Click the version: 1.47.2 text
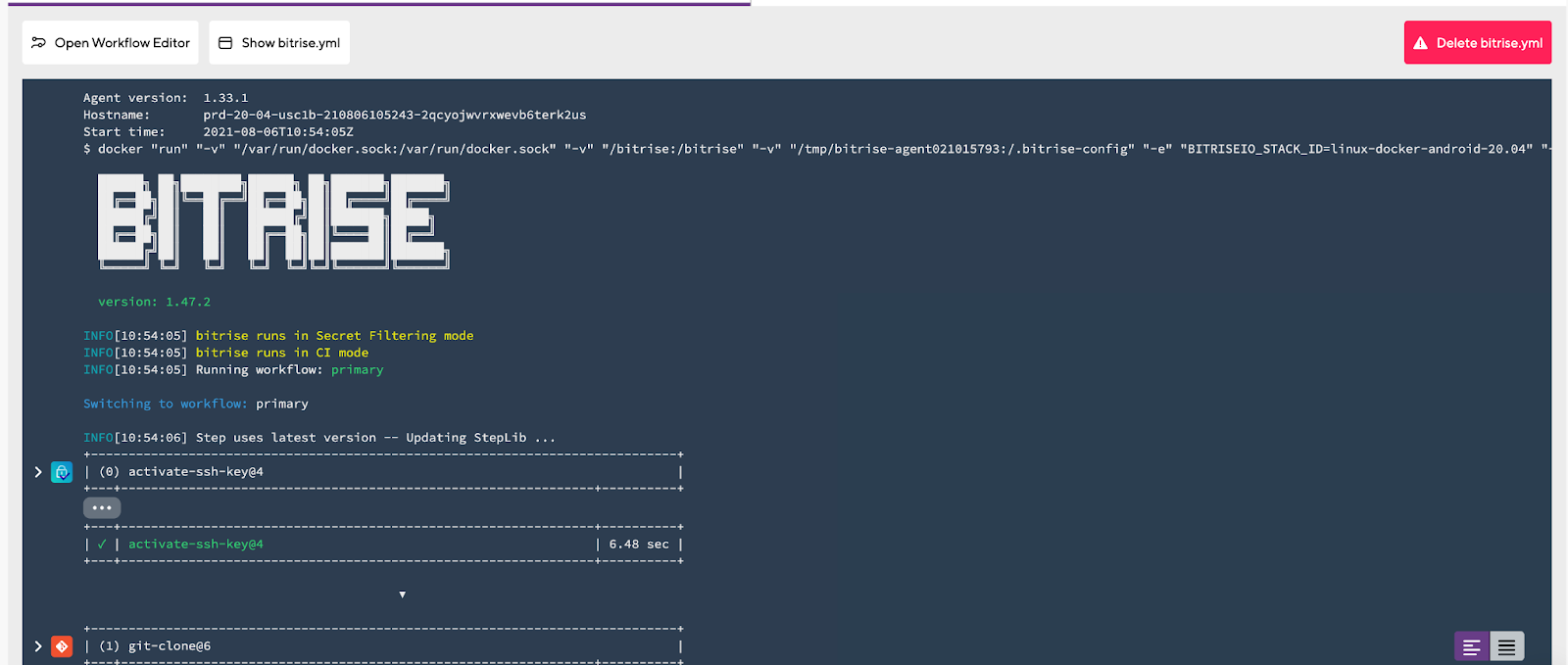Screen dimensions: 1568x665 click(x=154, y=302)
